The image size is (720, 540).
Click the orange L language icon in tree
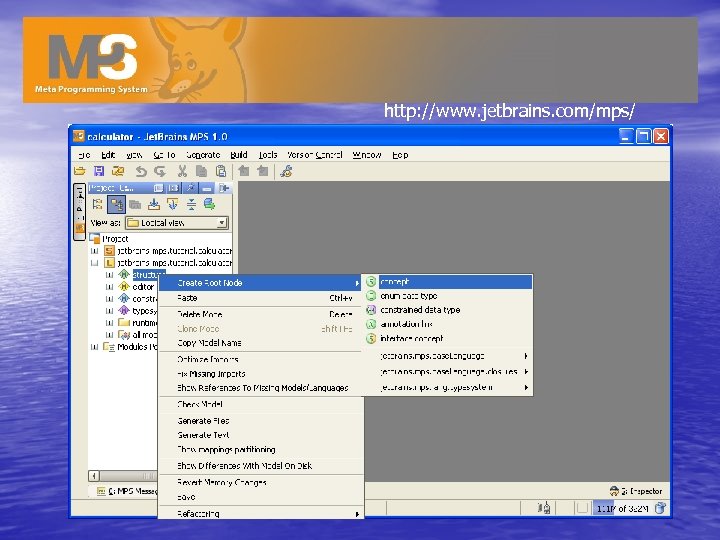tap(109, 263)
